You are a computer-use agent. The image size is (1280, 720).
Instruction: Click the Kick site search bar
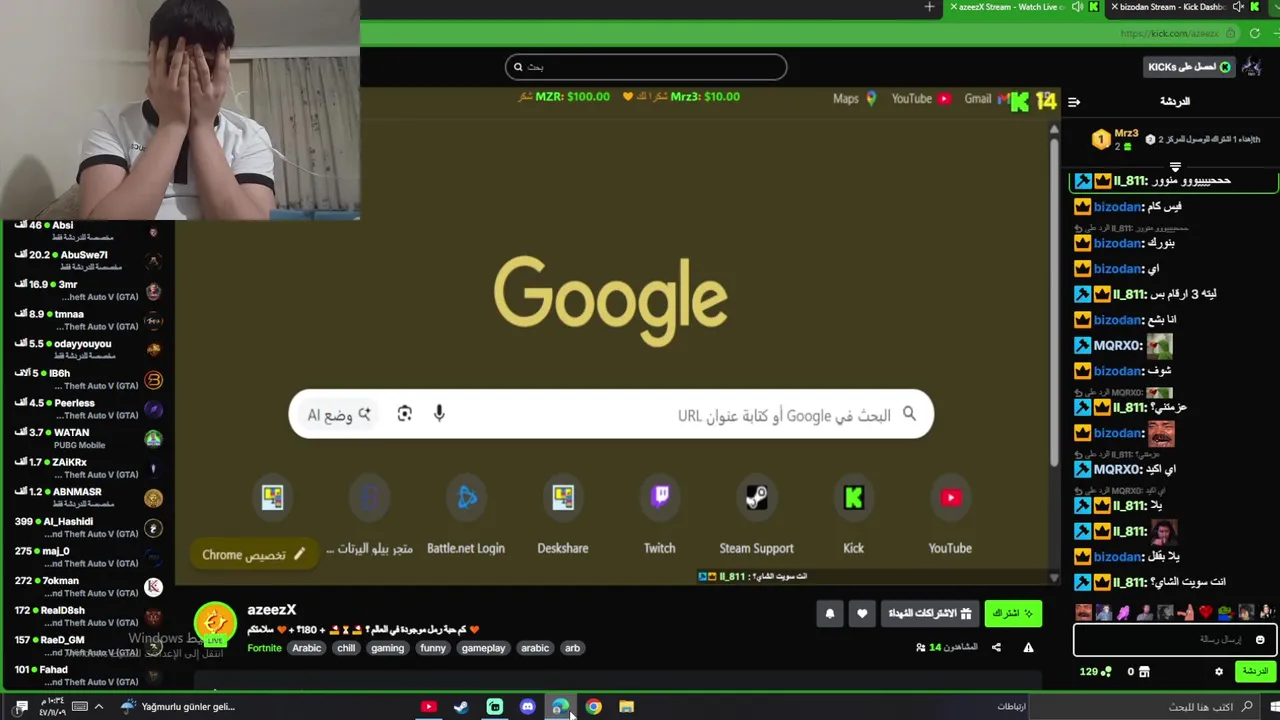646,67
